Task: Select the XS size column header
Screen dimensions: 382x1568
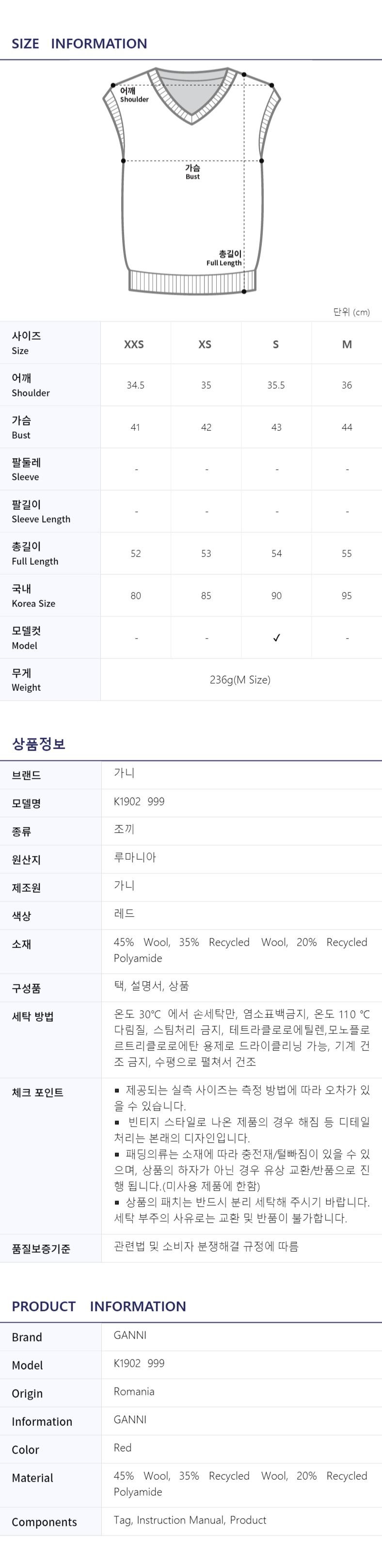Action: [205, 344]
